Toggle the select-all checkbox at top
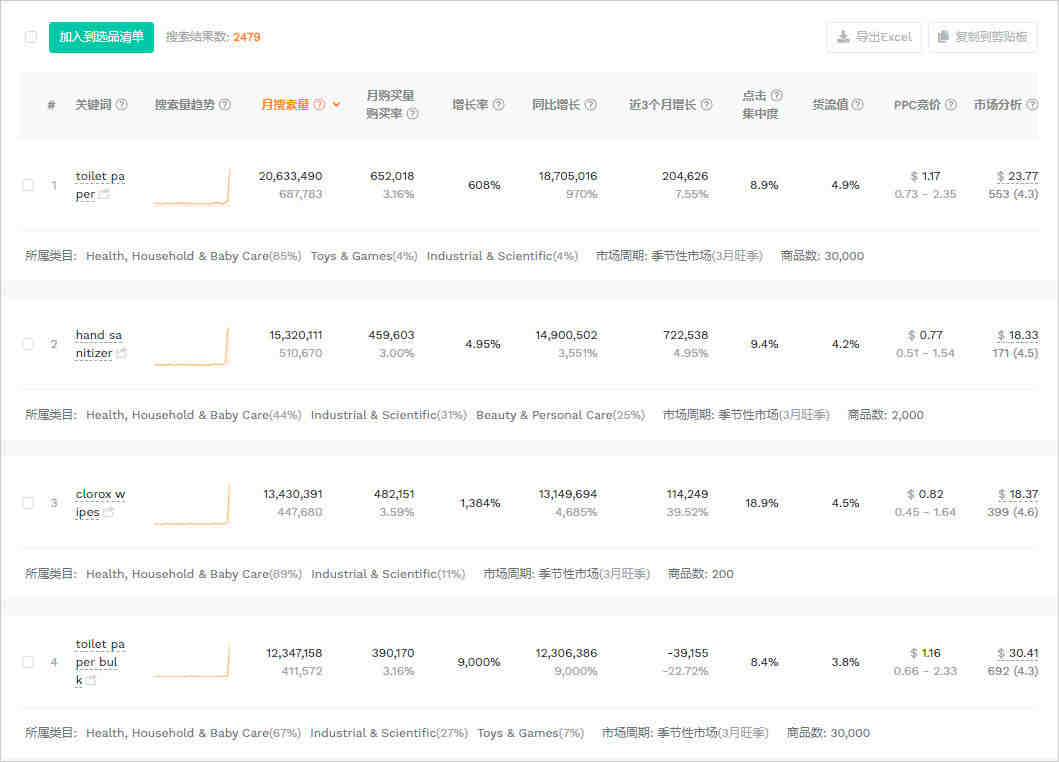Image resolution: width=1059 pixels, height=762 pixels. pos(31,37)
